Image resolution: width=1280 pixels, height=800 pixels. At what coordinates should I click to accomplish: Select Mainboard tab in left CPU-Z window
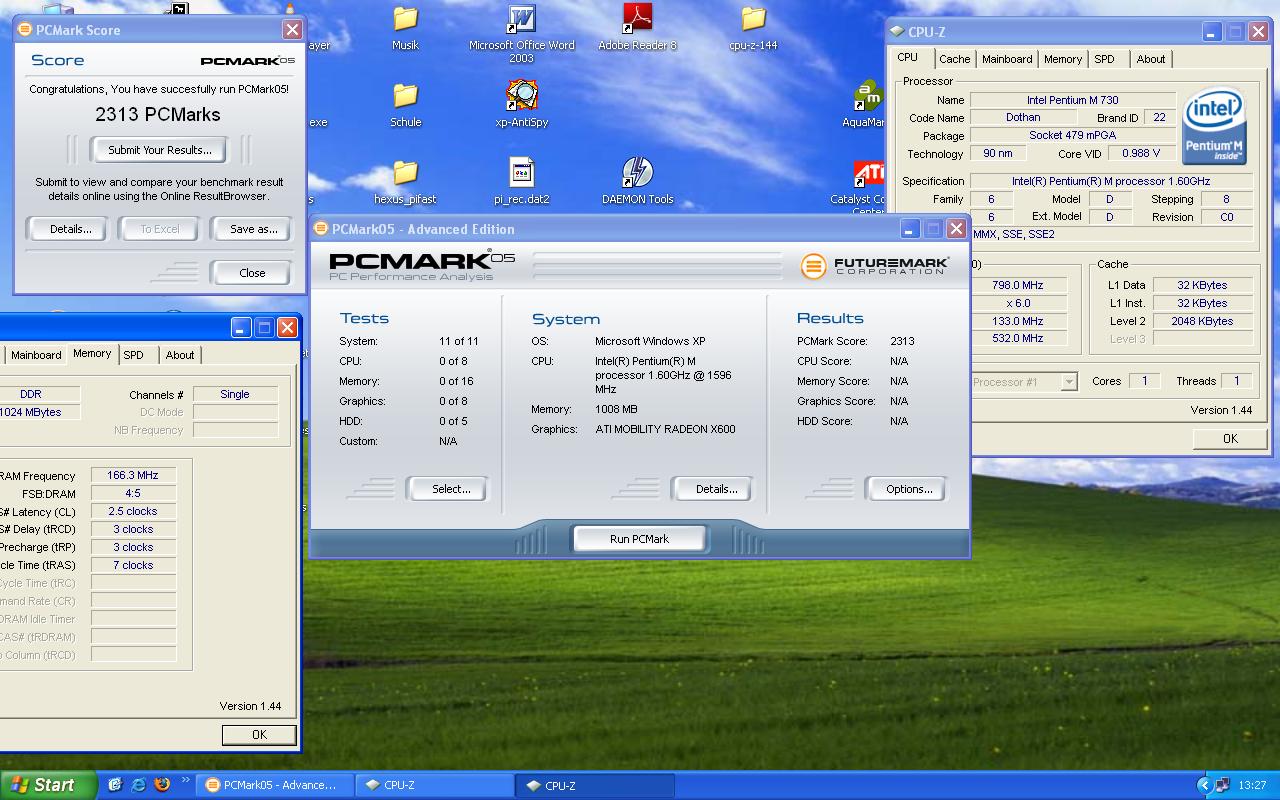pyautogui.click(x=36, y=355)
